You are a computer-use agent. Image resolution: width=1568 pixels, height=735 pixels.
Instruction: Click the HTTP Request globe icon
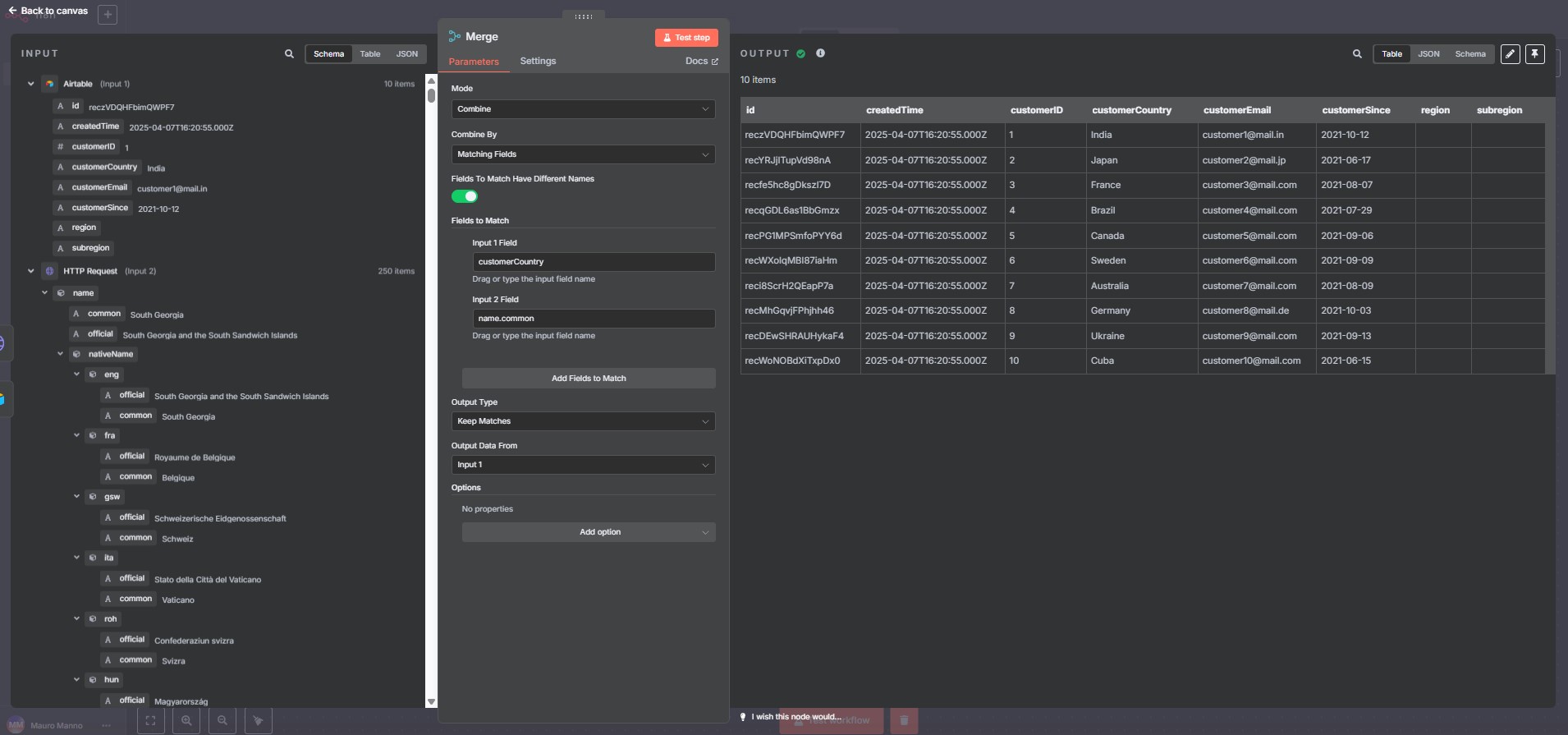click(x=50, y=271)
